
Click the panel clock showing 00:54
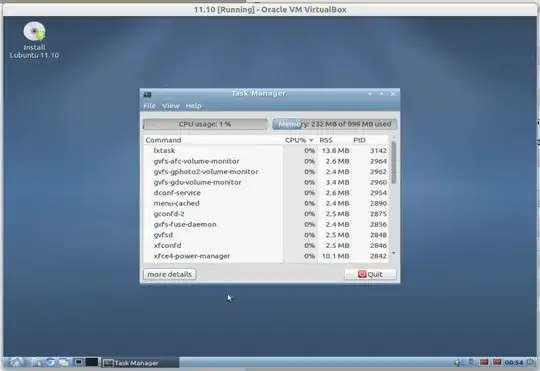(x=514, y=362)
